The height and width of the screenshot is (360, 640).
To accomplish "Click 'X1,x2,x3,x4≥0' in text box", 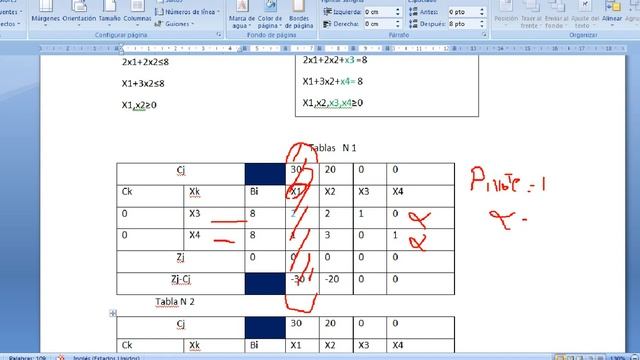I will (x=333, y=103).
